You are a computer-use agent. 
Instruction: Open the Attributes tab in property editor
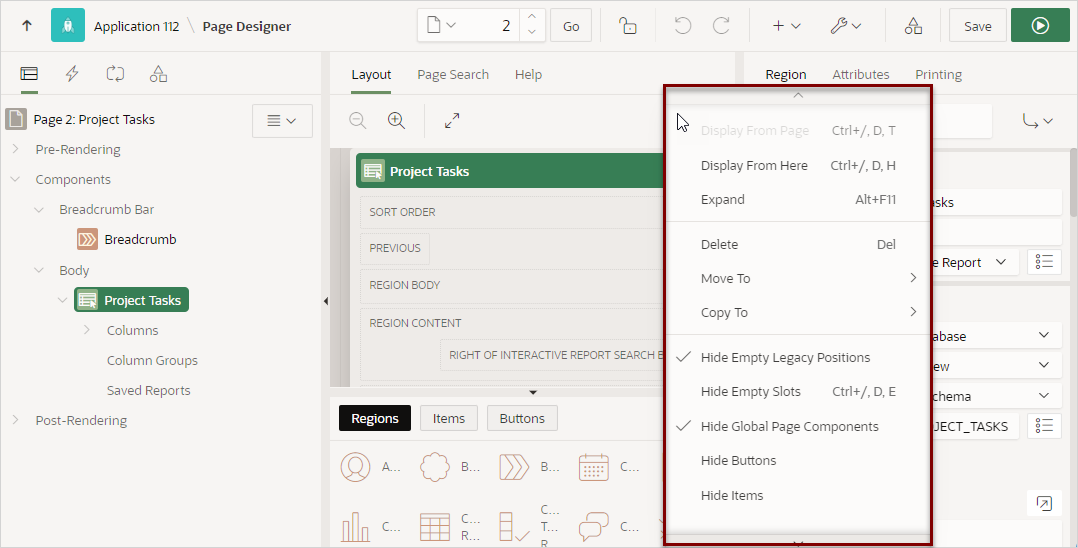(861, 74)
